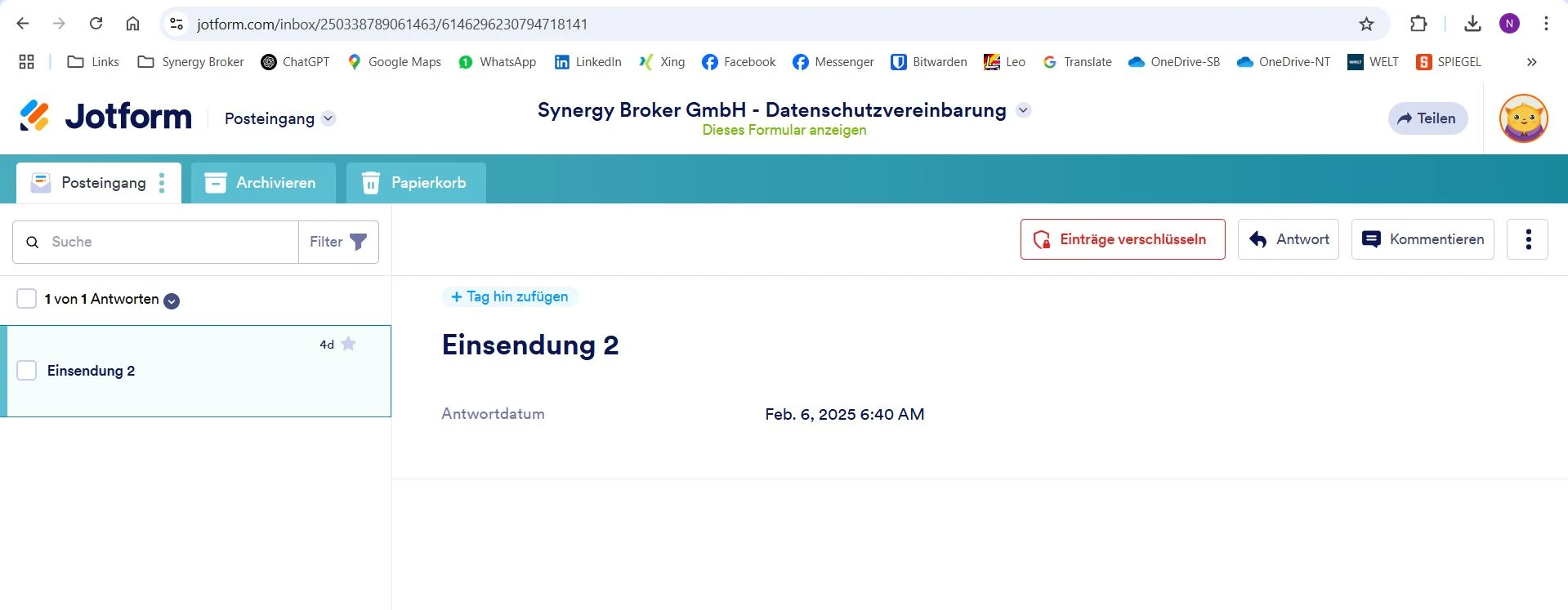Open the Xing bookmark
Screen dimensions: 1568x610
coord(662,62)
